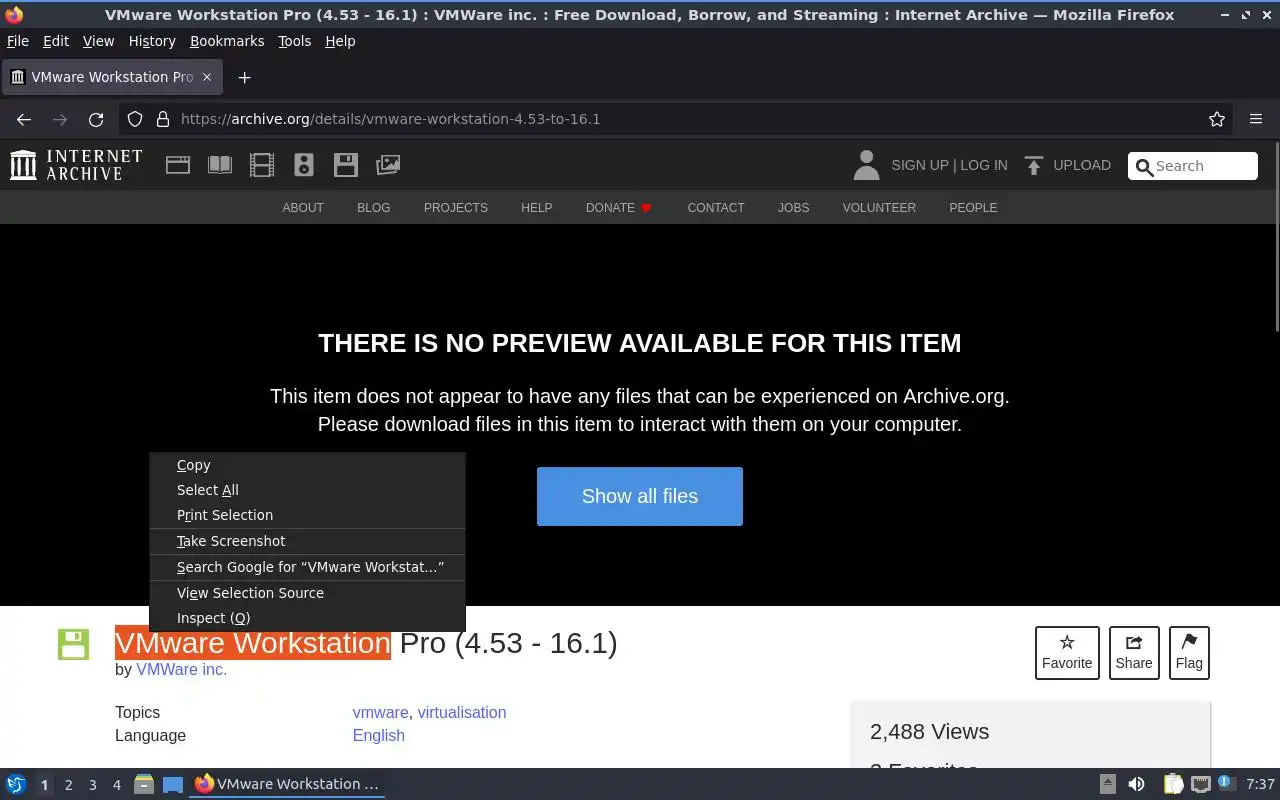Click the Upload arrow icon
This screenshot has height=800, width=1280.
pyautogui.click(x=1034, y=165)
